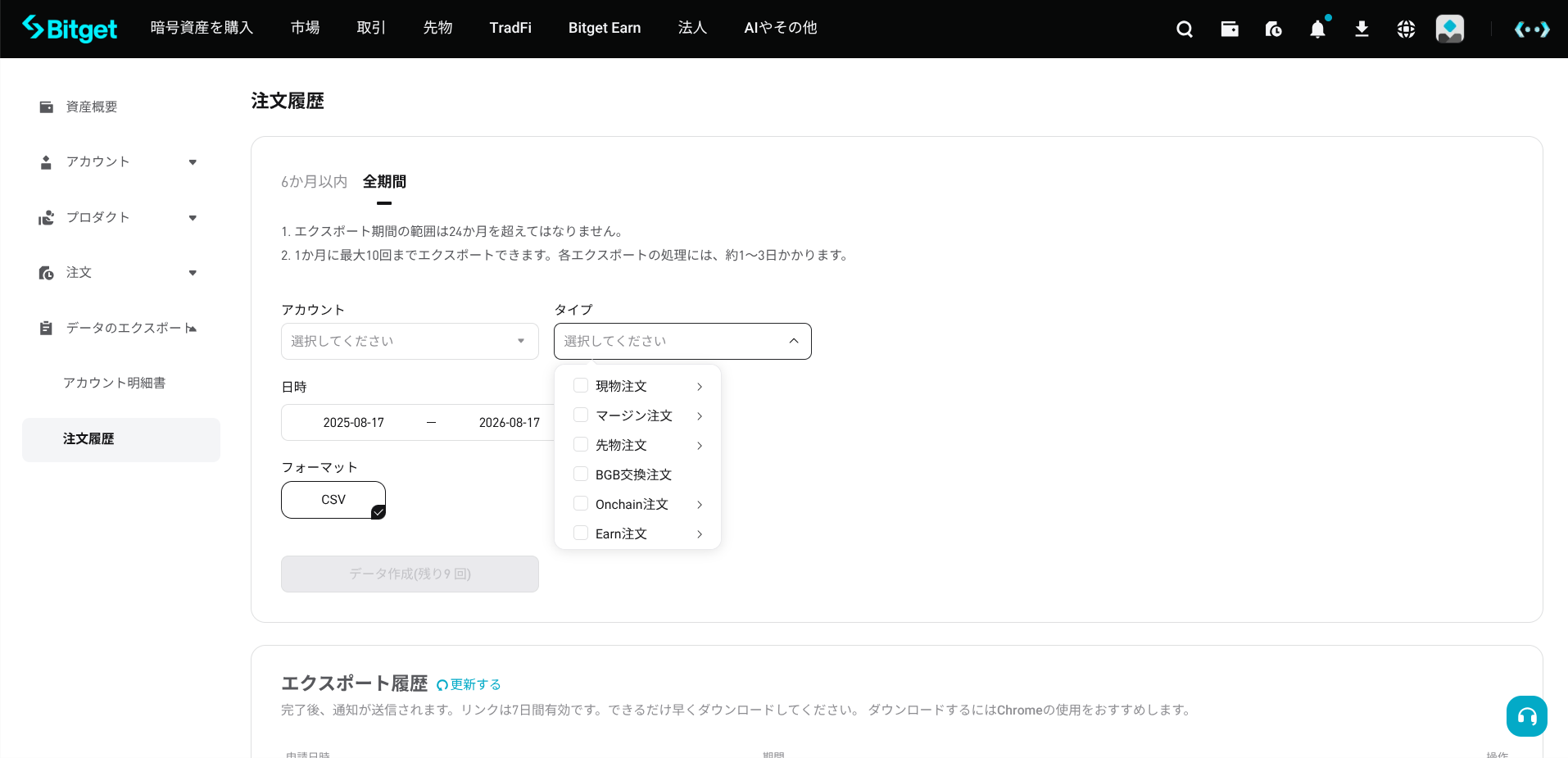Expand the 現物注文 submenu arrow
1568x758 pixels.
(700, 387)
